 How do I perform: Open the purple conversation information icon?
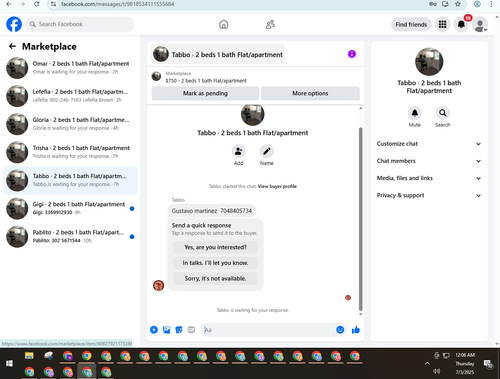pos(352,54)
